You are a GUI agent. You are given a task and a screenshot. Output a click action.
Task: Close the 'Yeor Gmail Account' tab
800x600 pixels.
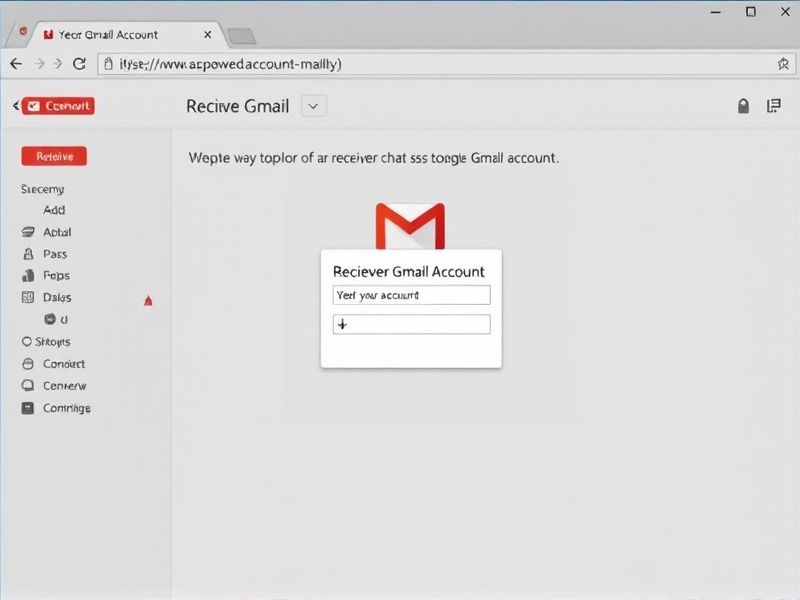[x=208, y=35]
